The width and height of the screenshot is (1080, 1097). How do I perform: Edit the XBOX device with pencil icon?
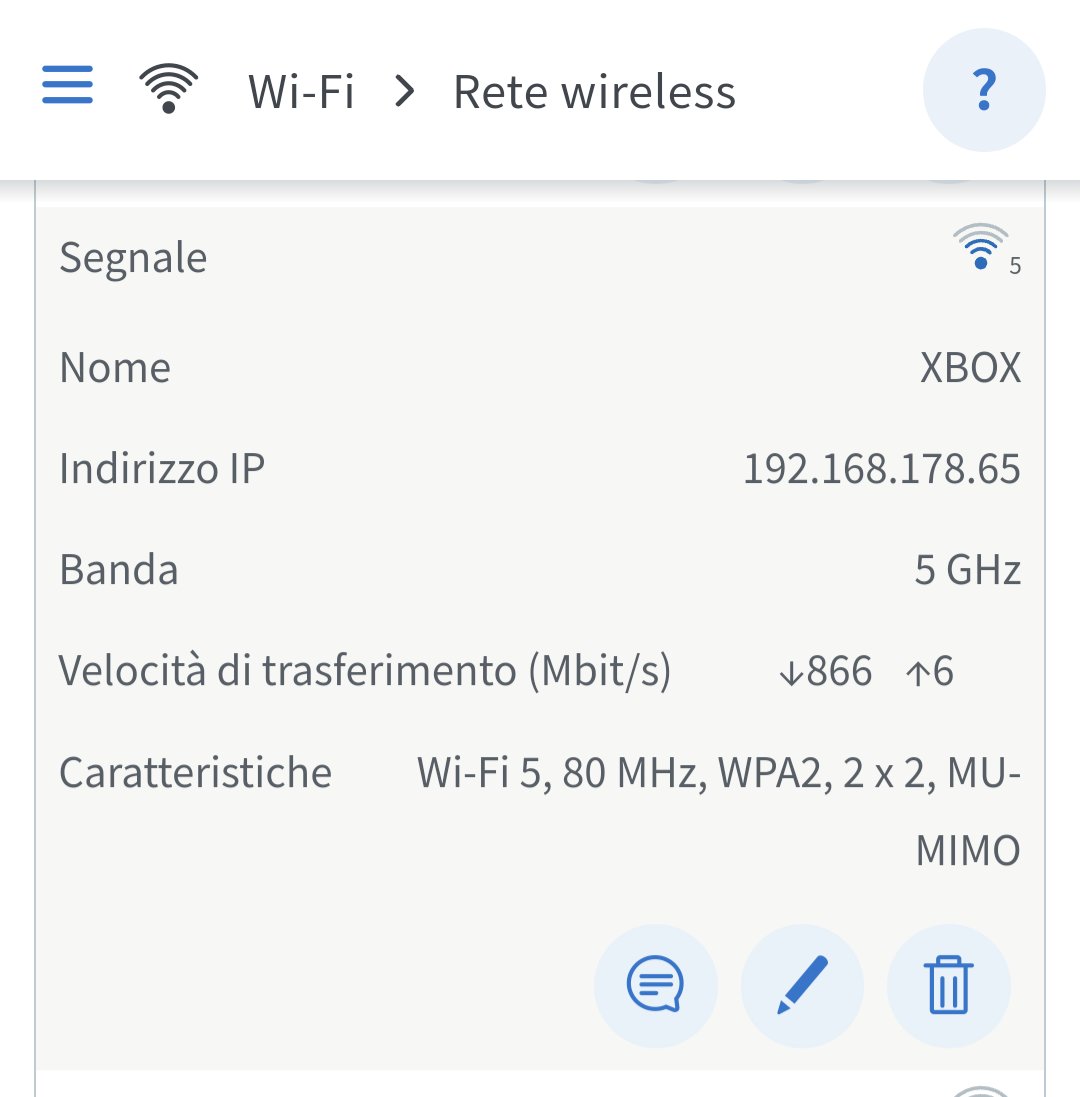(802, 986)
